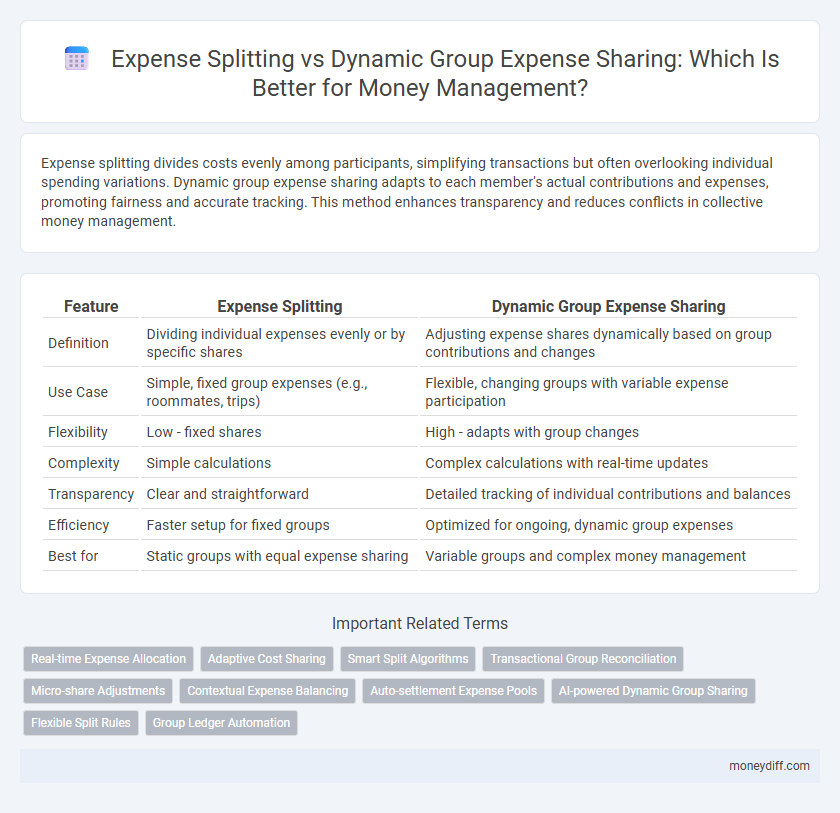
Task: Click the calendar icon beside the title
Action: click(x=77, y=58)
